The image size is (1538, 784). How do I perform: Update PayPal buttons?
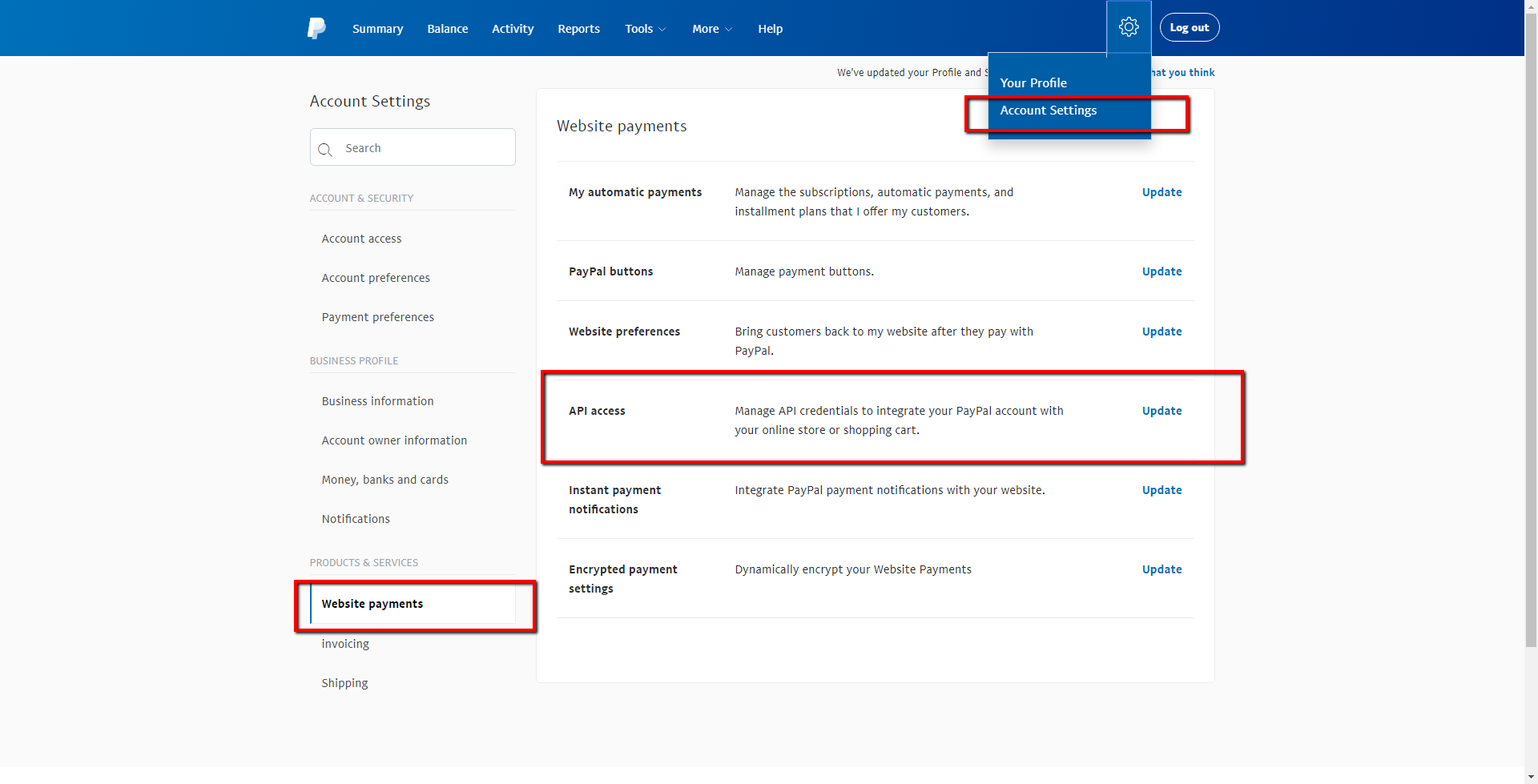[1162, 271]
